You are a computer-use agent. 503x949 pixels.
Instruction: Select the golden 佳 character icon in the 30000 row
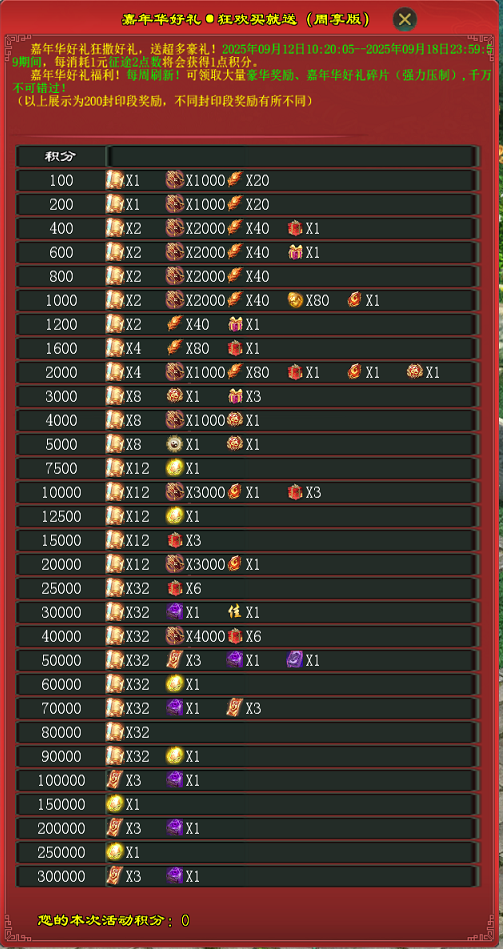click(x=235, y=612)
